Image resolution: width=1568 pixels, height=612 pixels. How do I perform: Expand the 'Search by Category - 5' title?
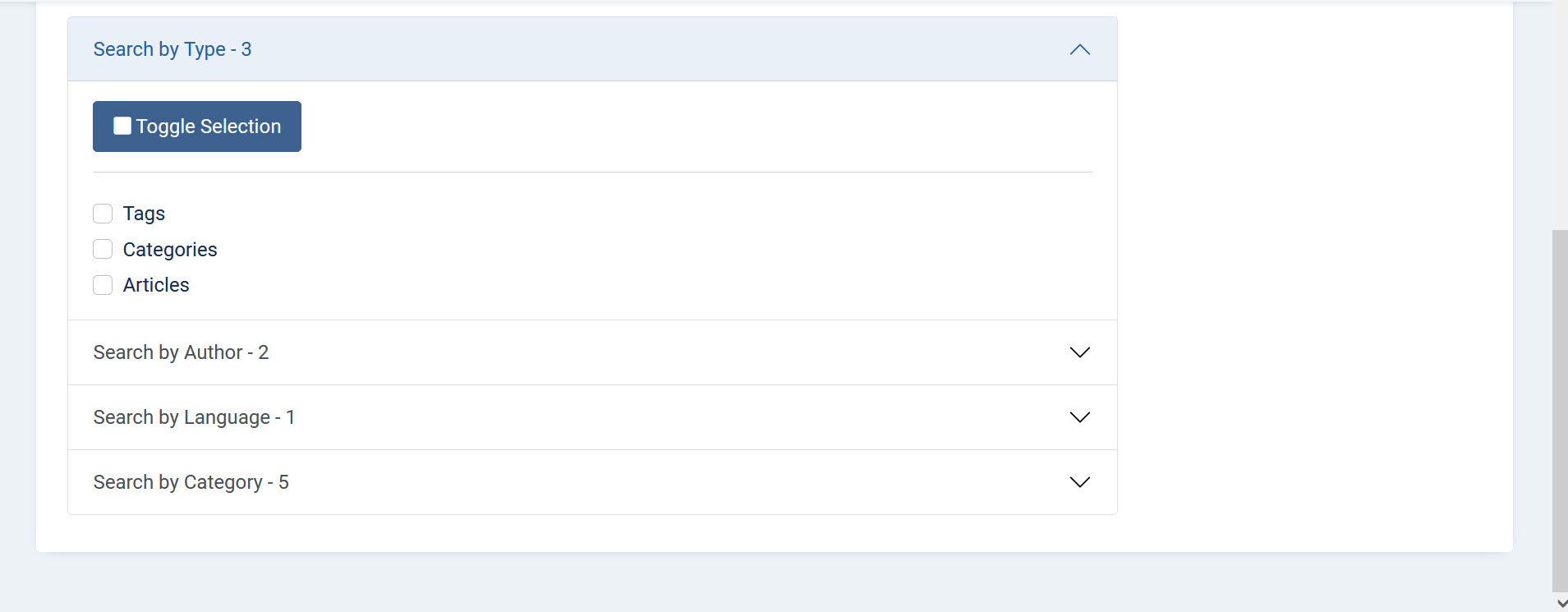click(x=191, y=482)
